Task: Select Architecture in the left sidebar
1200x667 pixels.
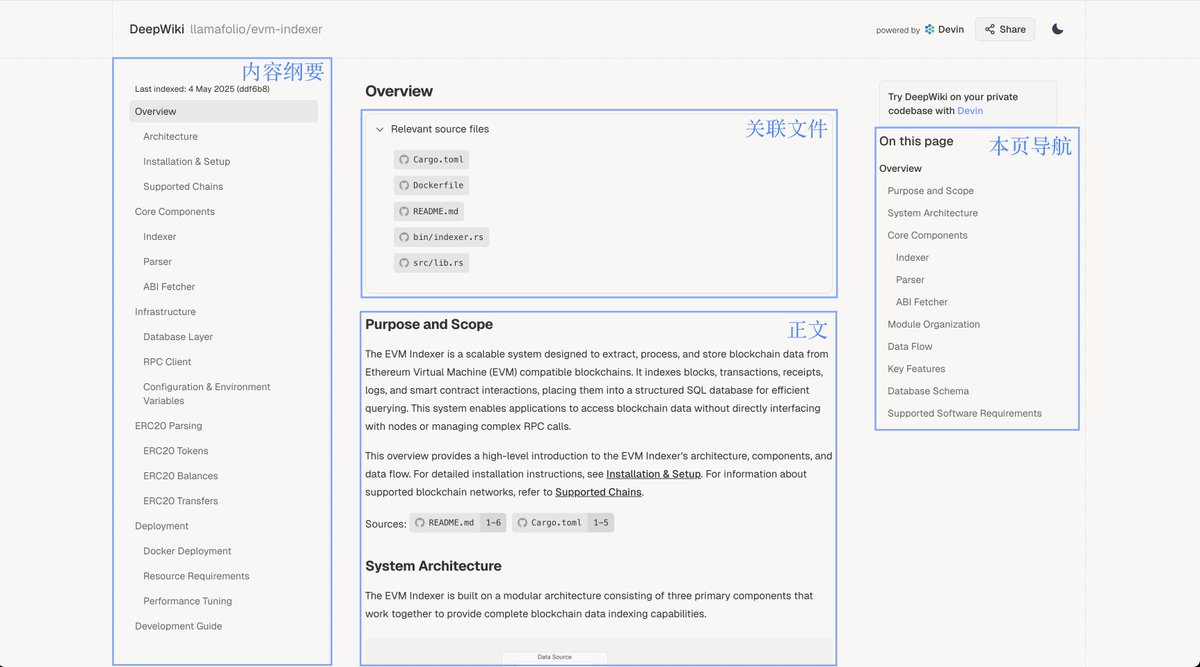Action: point(170,136)
